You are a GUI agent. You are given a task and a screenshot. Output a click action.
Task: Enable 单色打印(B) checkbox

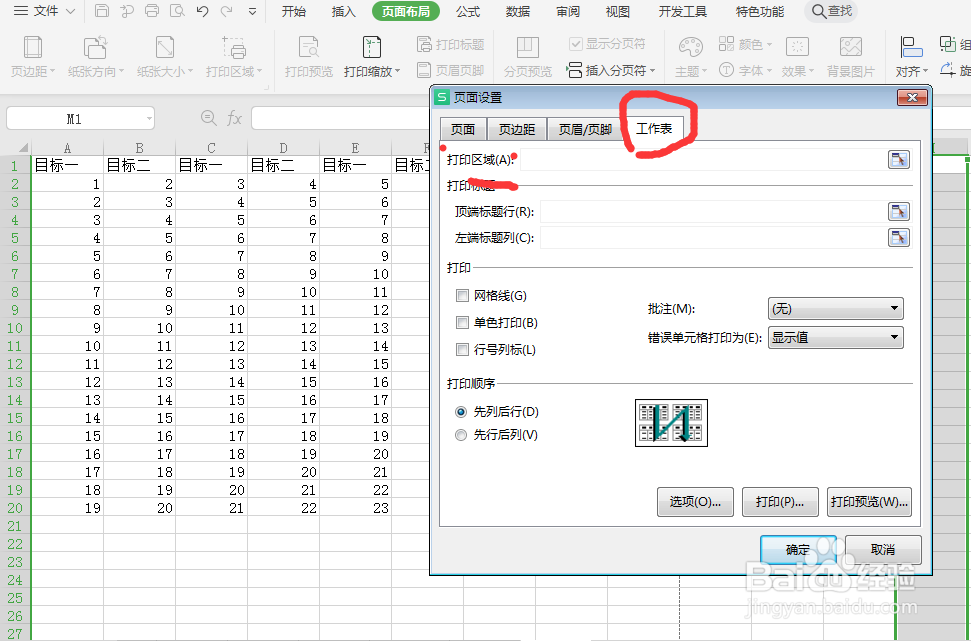coord(462,323)
